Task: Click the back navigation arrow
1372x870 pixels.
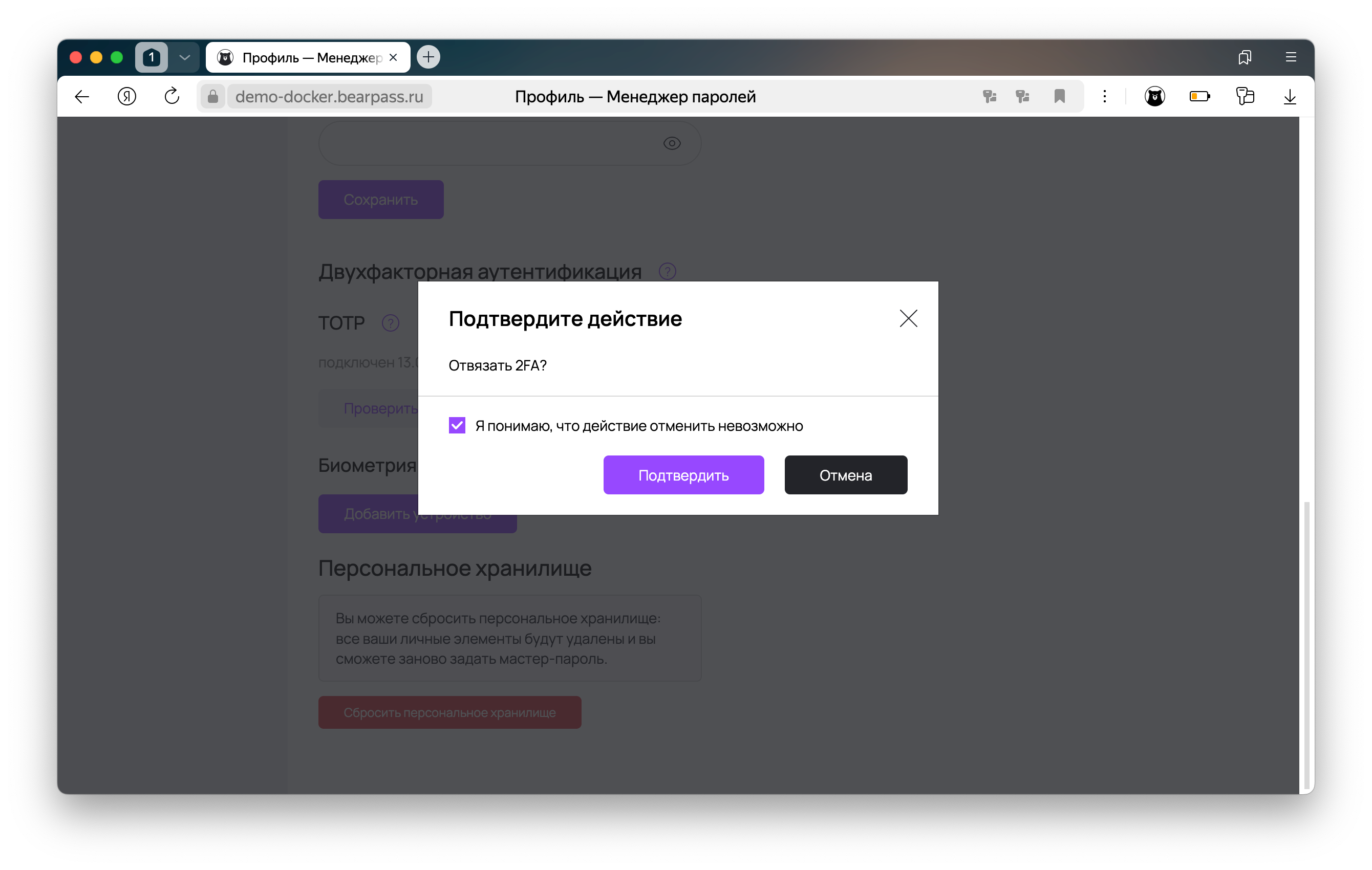Action: (x=81, y=96)
